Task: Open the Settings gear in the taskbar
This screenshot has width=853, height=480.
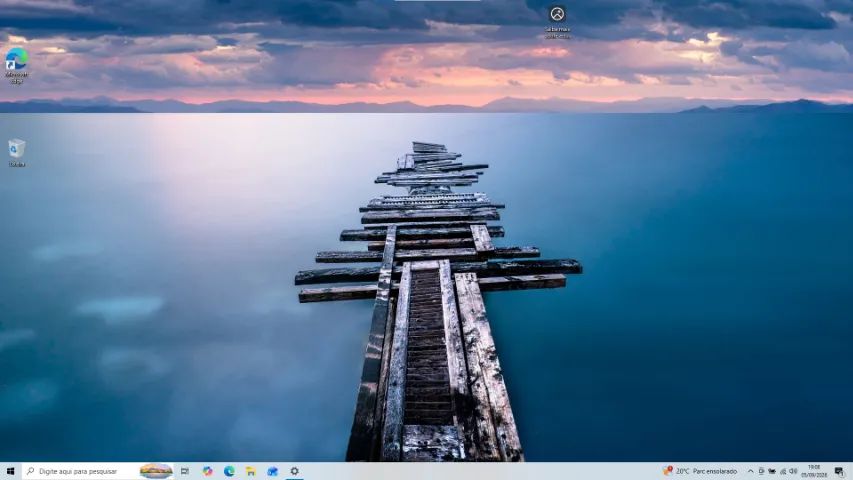Action: (294, 471)
